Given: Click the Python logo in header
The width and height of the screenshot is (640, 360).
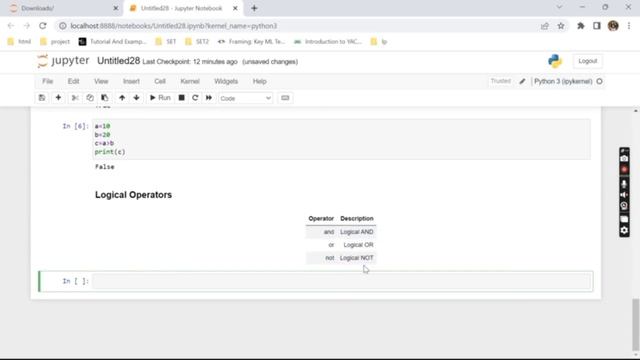Looking at the screenshot, I should pyautogui.click(x=555, y=61).
